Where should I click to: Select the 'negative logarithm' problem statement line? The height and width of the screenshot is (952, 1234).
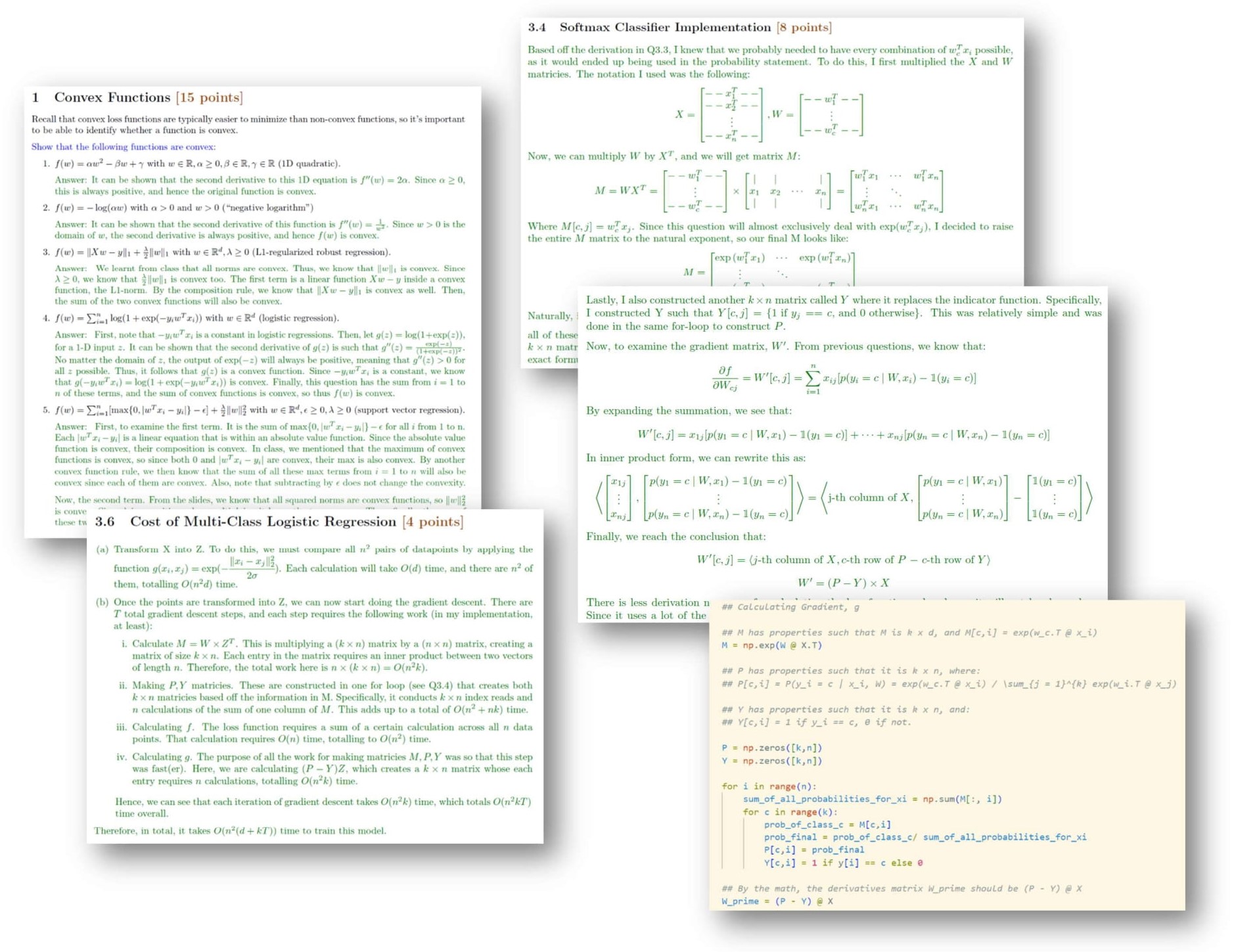click(179, 208)
